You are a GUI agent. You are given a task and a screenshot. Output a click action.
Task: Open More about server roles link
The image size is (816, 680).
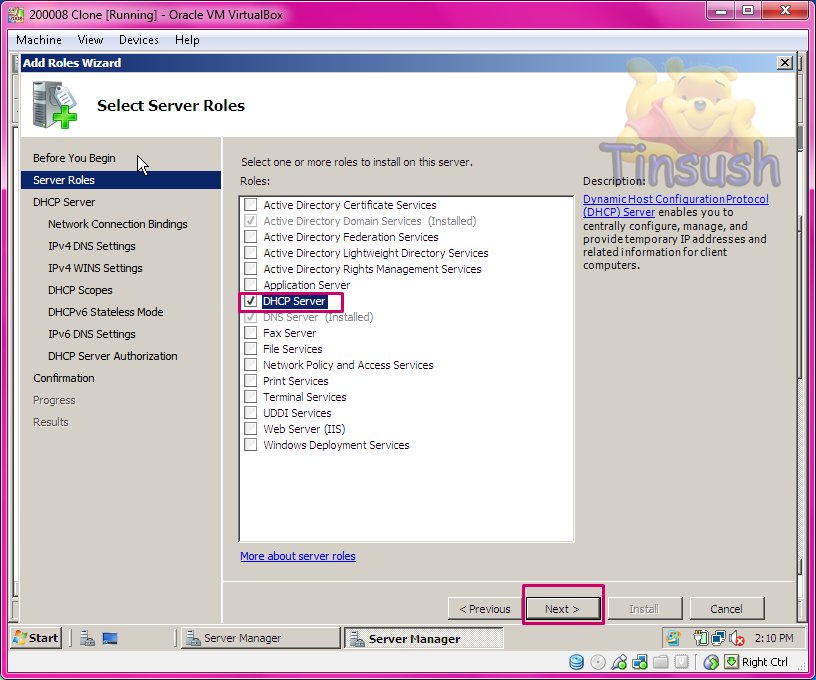(x=298, y=556)
